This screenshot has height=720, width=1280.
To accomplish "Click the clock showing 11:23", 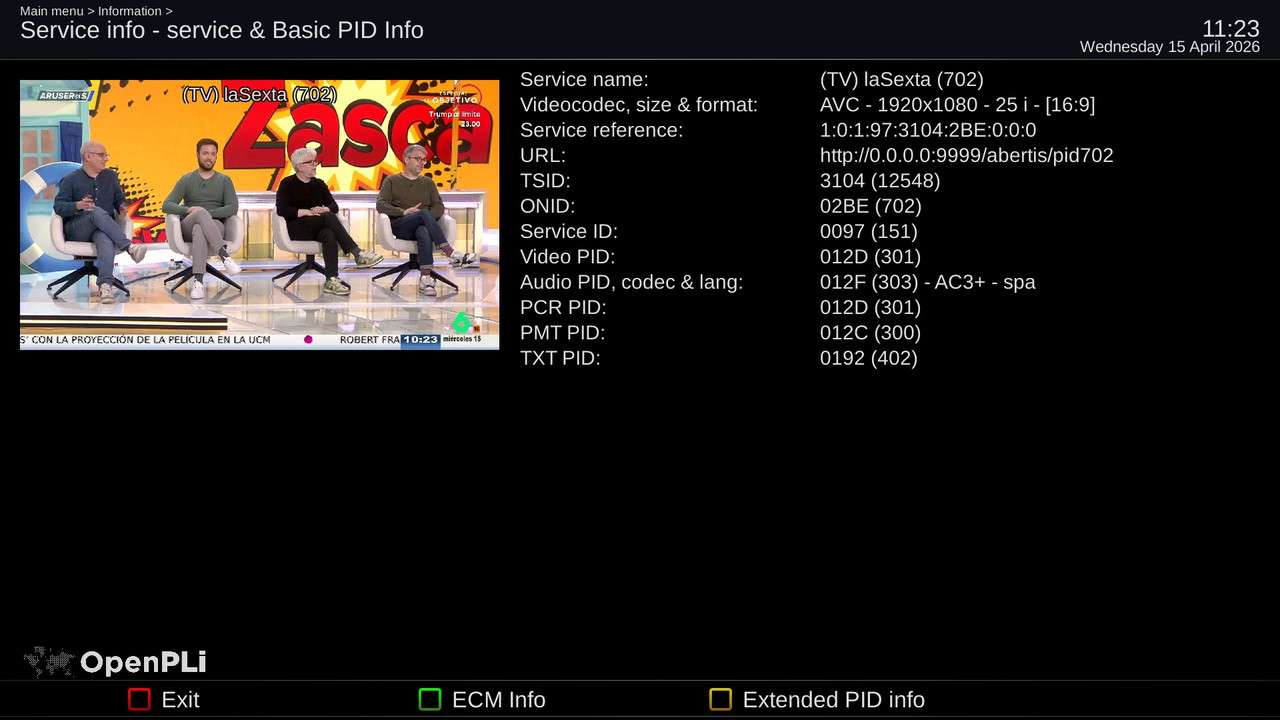I will coord(1231,28).
